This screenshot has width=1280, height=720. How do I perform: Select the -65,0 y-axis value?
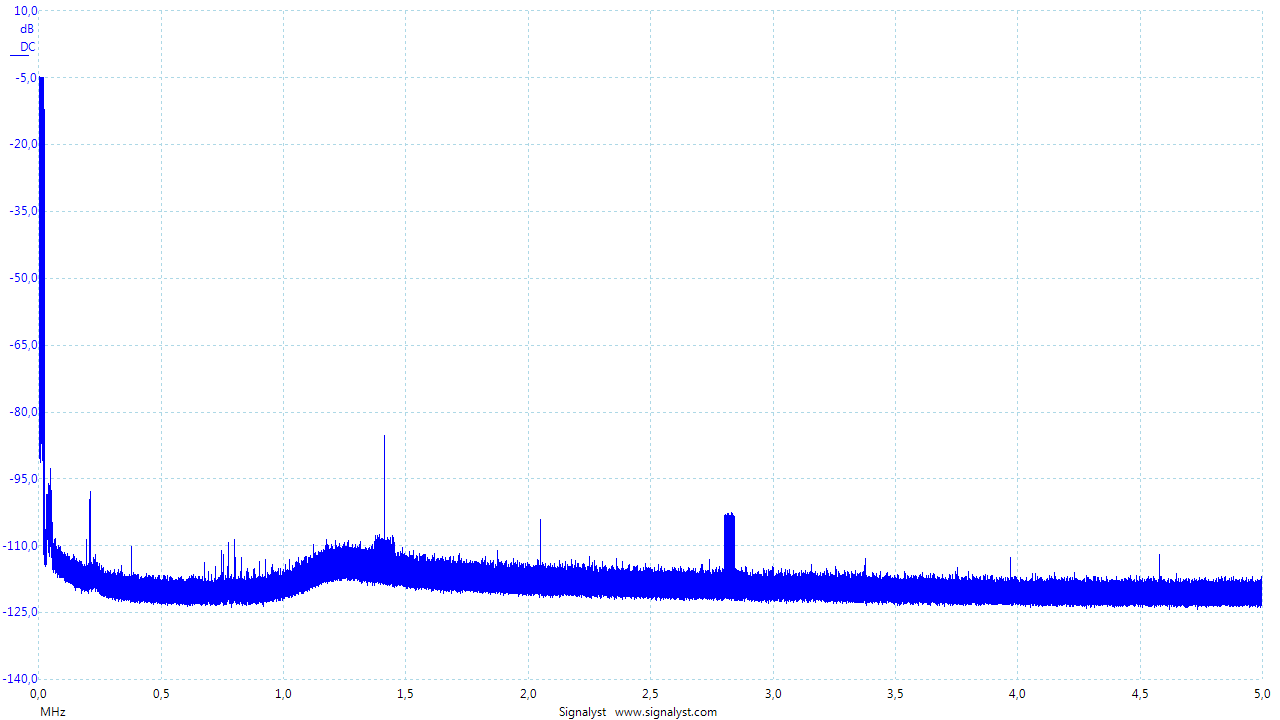[x=24, y=345]
